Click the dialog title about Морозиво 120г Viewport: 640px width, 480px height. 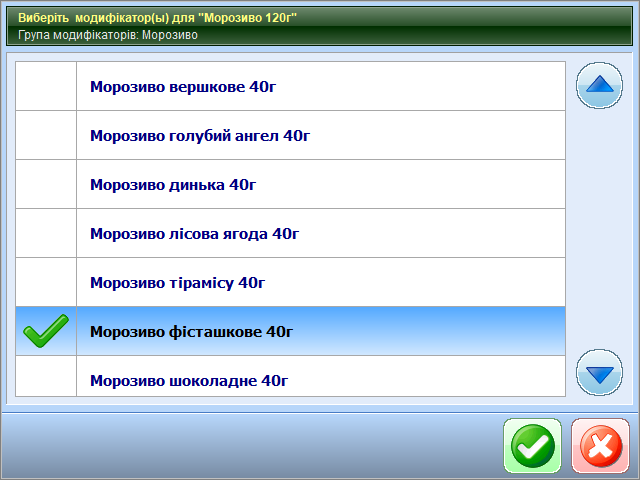click(158, 17)
